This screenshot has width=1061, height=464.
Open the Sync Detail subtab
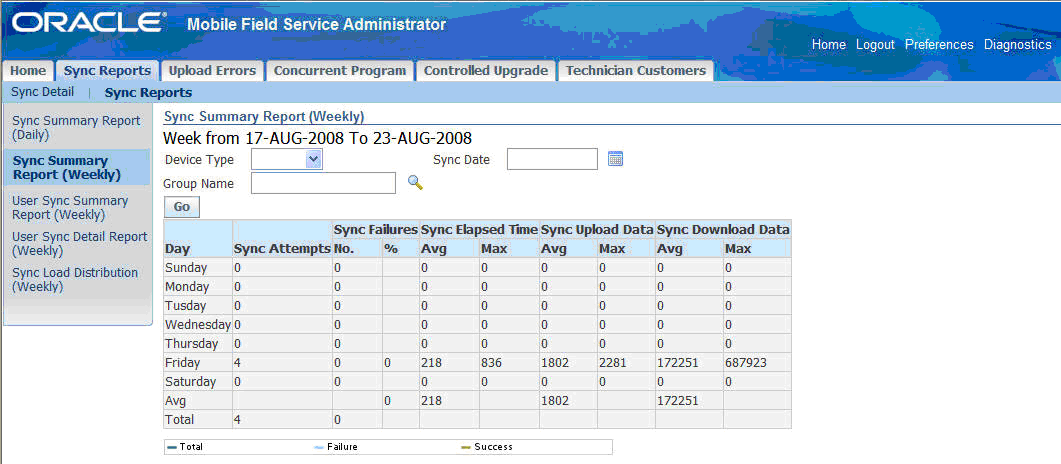(x=43, y=92)
